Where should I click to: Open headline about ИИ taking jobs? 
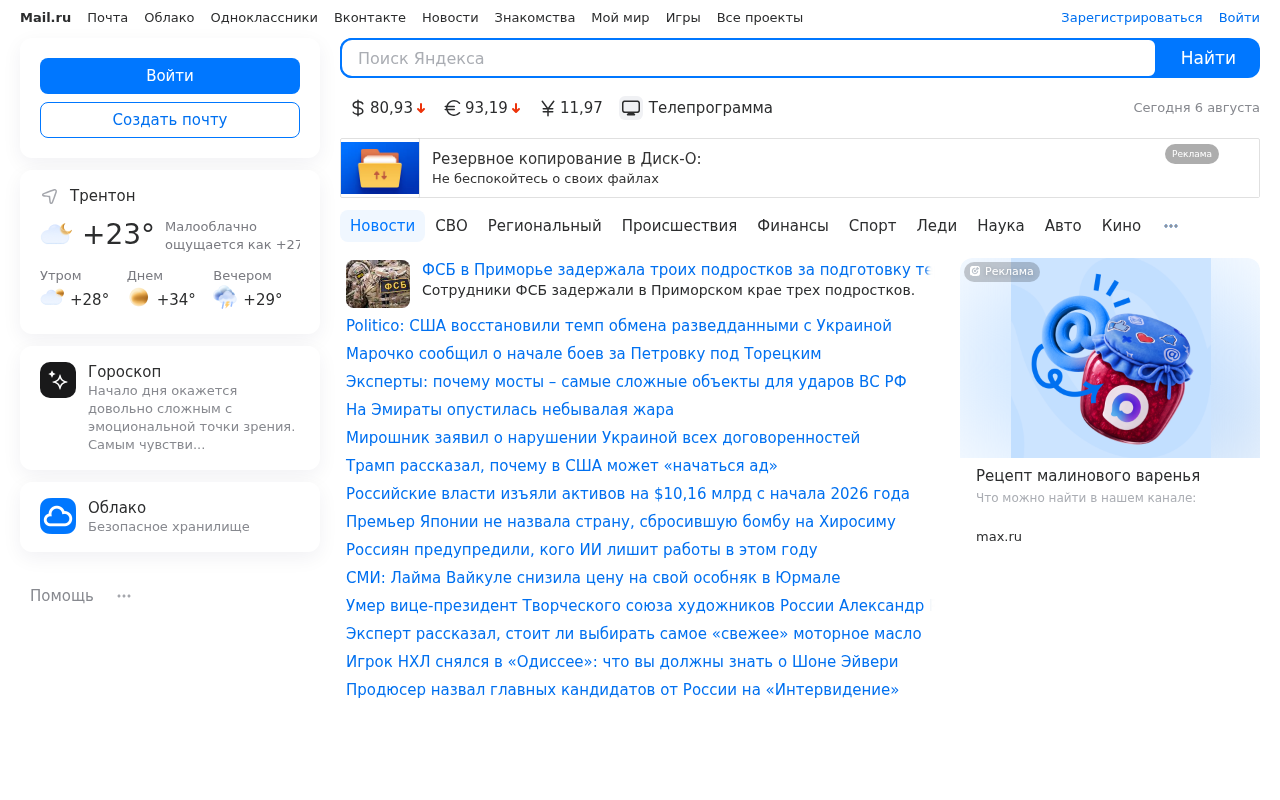tap(582, 550)
